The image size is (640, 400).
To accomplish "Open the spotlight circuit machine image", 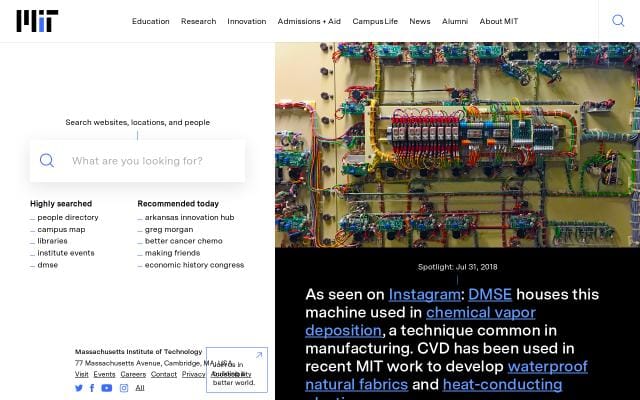I will pos(457,144).
